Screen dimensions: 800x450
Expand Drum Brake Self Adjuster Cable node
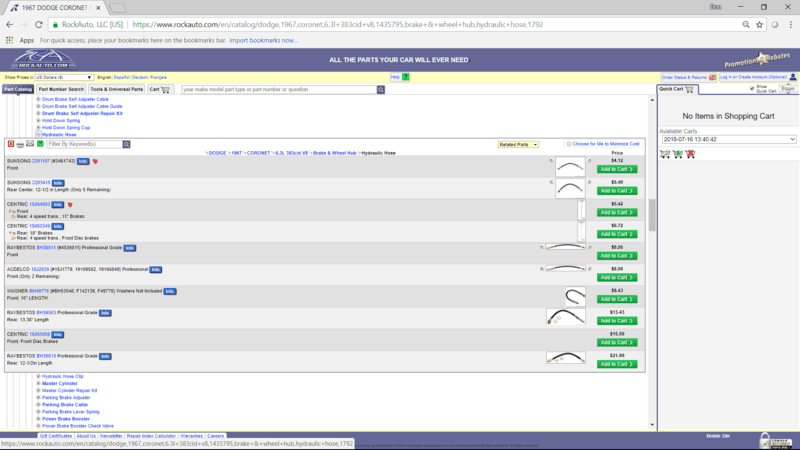[x=38, y=99]
